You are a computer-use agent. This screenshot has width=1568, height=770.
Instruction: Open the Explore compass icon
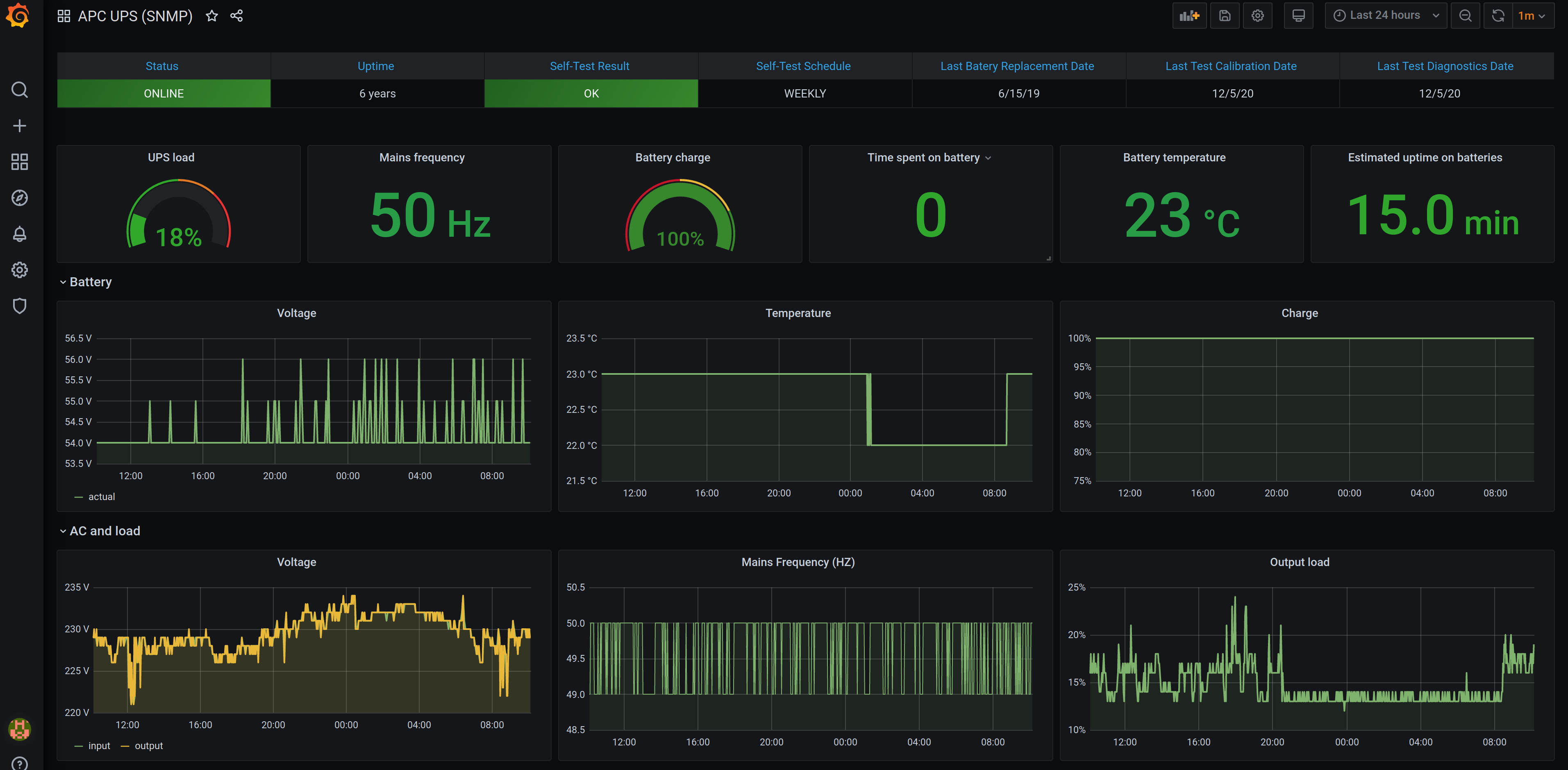[x=20, y=198]
